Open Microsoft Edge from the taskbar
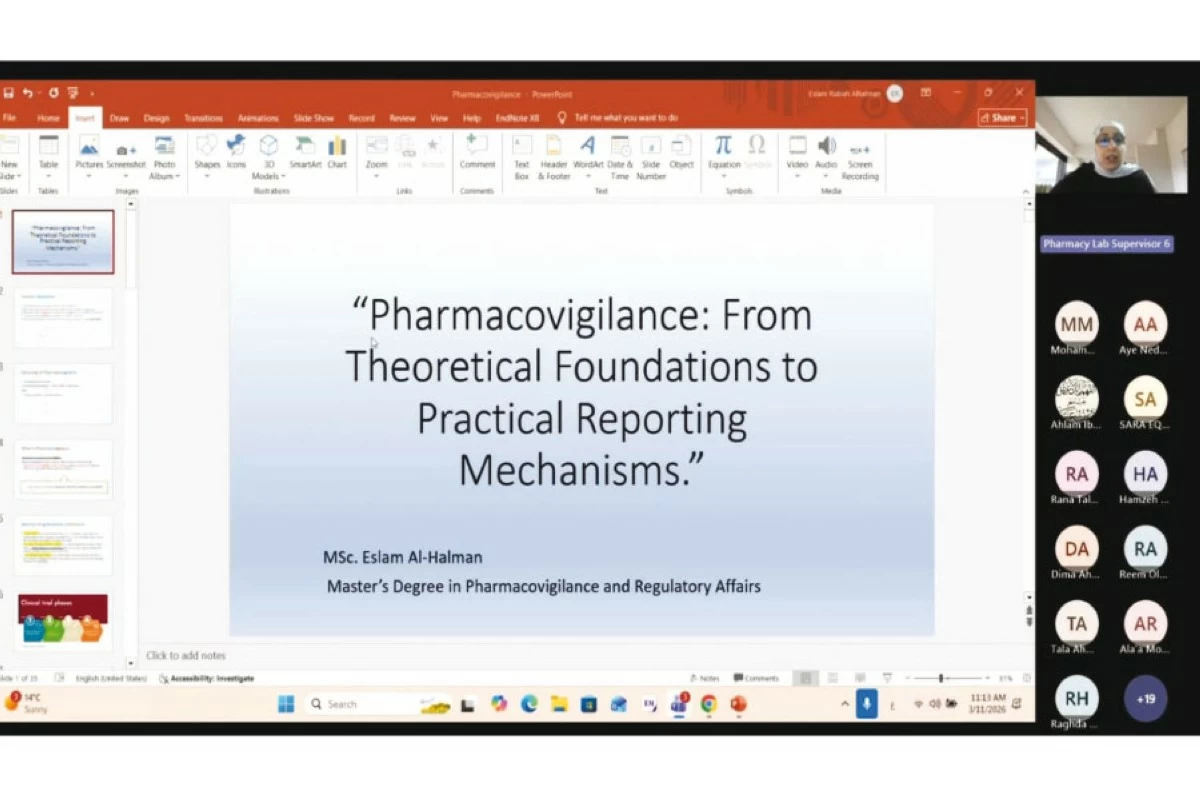Image resolution: width=1200 pixels, height=800 pixels. pos(529,704)
